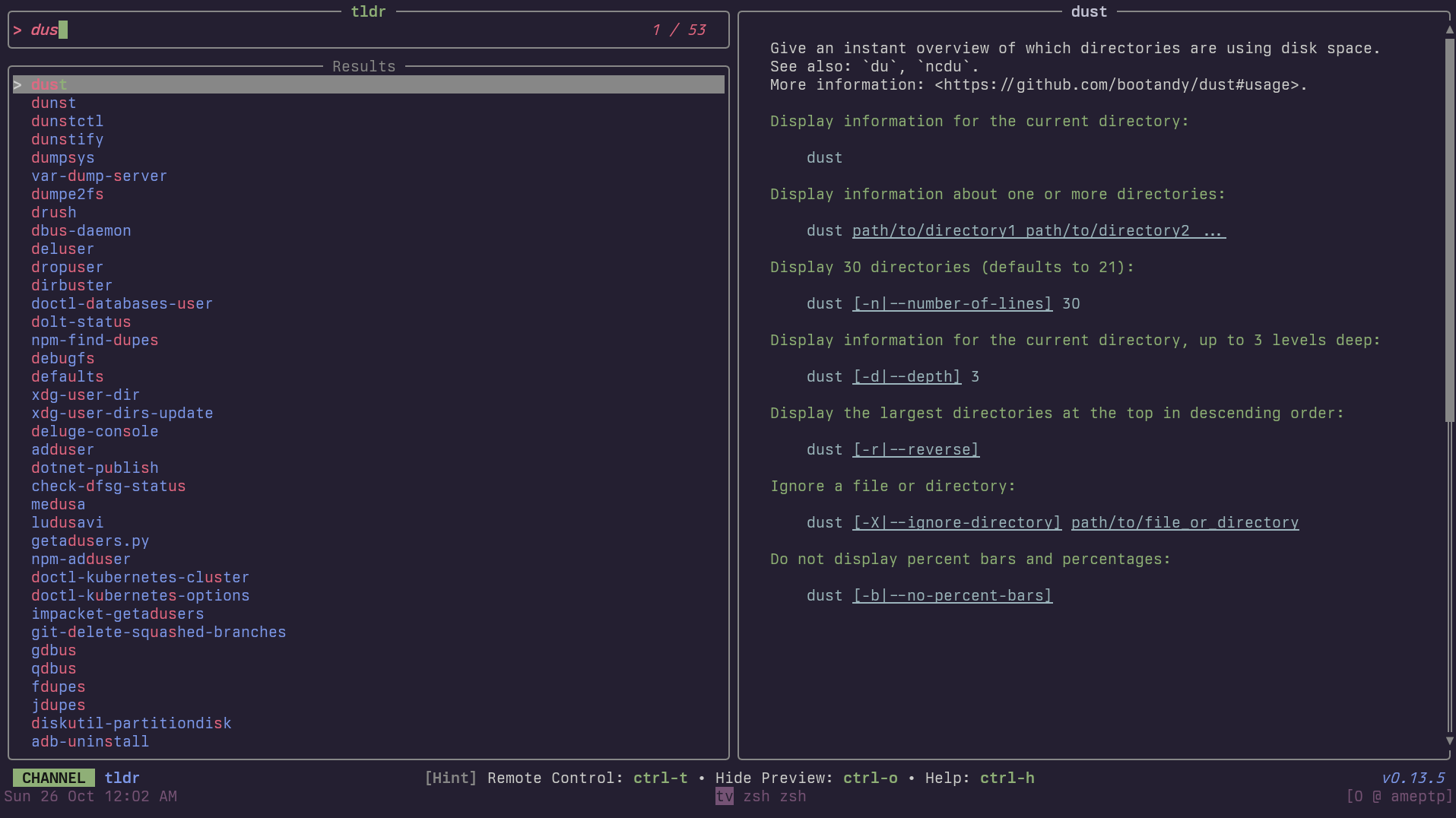
Task: Click the ctrl-o Hide Preview hint
Action: [870, 778]
